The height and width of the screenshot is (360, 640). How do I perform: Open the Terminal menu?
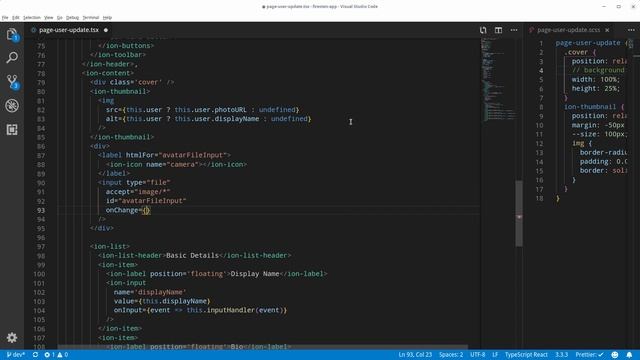(91, 18)
